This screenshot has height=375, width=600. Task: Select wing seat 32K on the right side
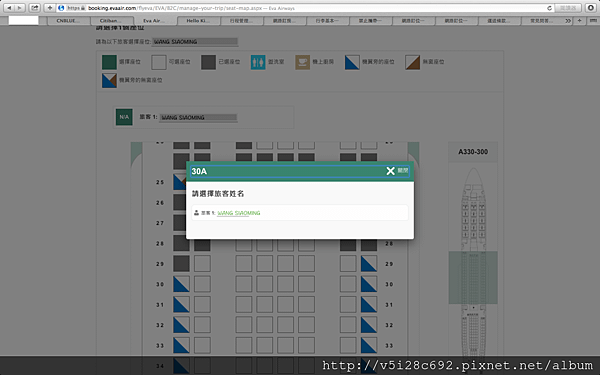pyautogui.click(x=369, y=325)
